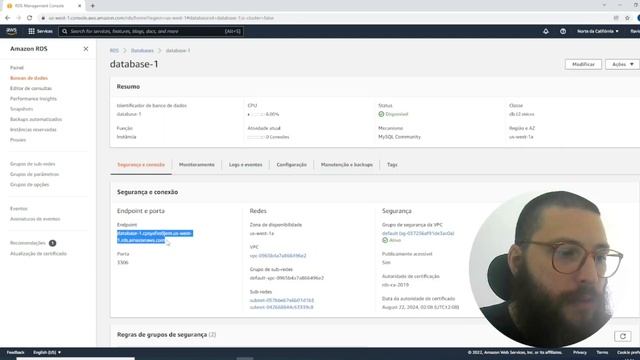640x360 pixels.
Task: Open the notifications bell icon
Action: point(546,31)
